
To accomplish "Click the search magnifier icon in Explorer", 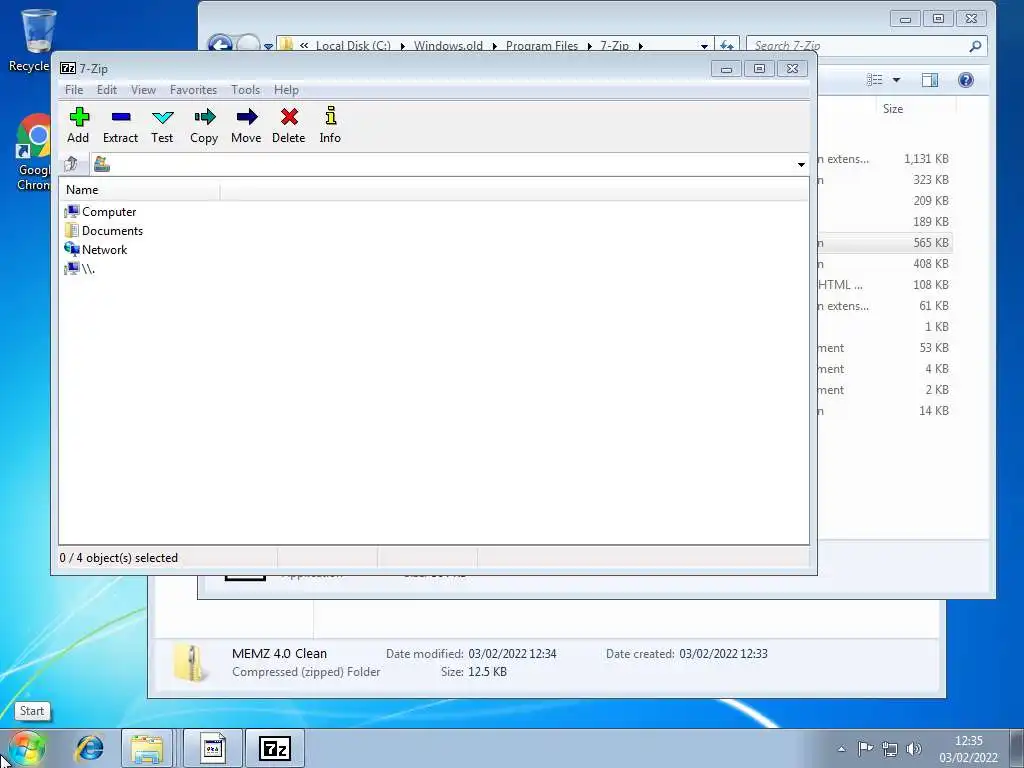I will click(975, 46).
